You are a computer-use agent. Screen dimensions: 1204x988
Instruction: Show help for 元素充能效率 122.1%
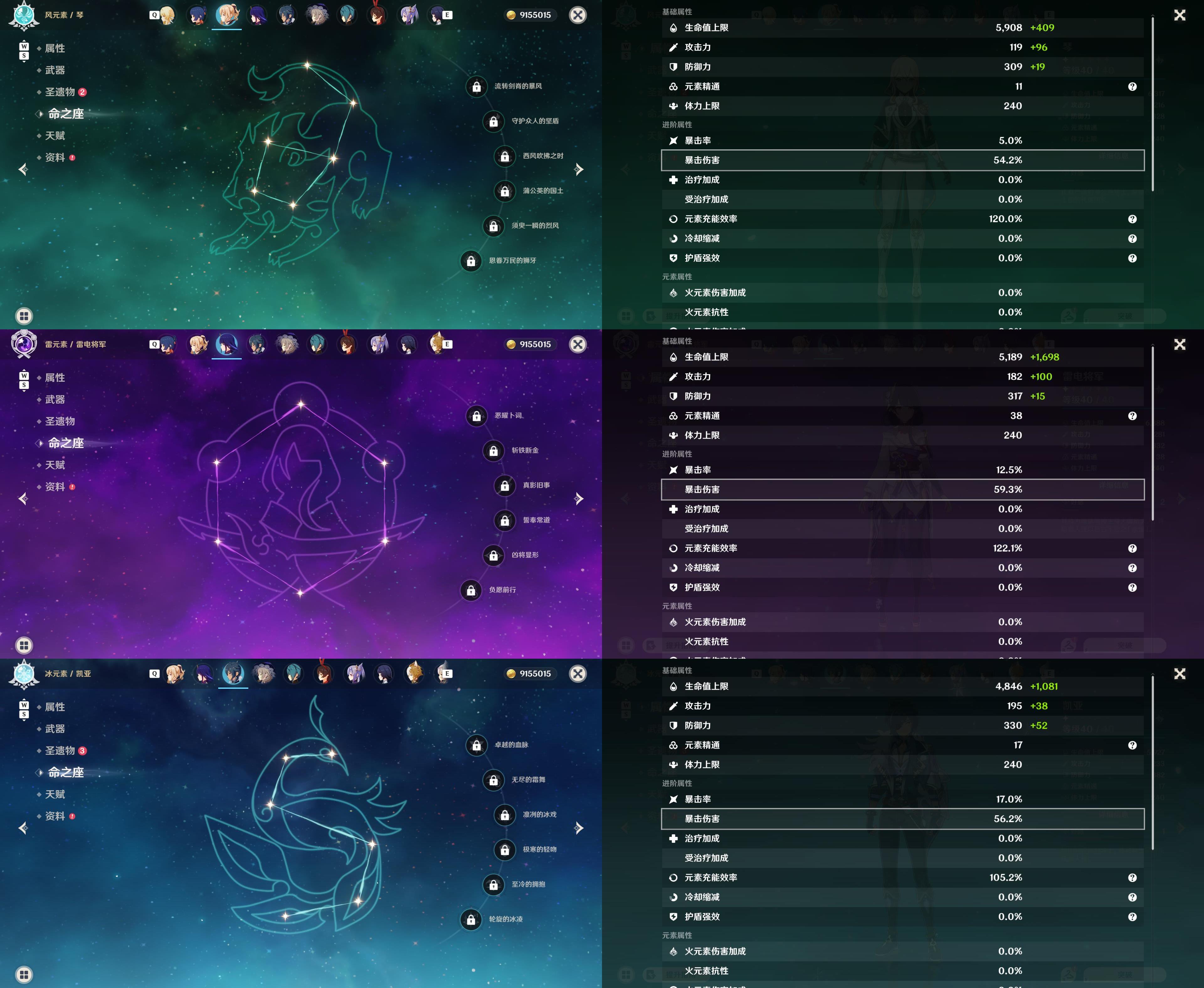pos(1132,549)
